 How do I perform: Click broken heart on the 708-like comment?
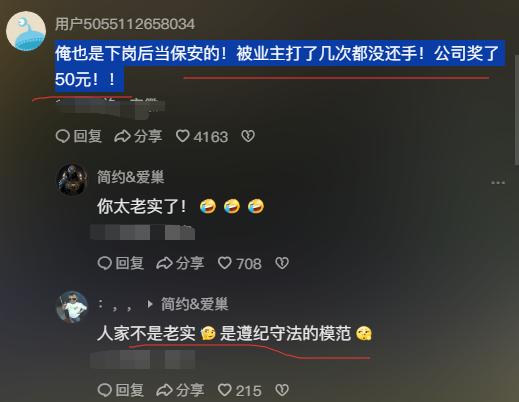coord(282,263)
